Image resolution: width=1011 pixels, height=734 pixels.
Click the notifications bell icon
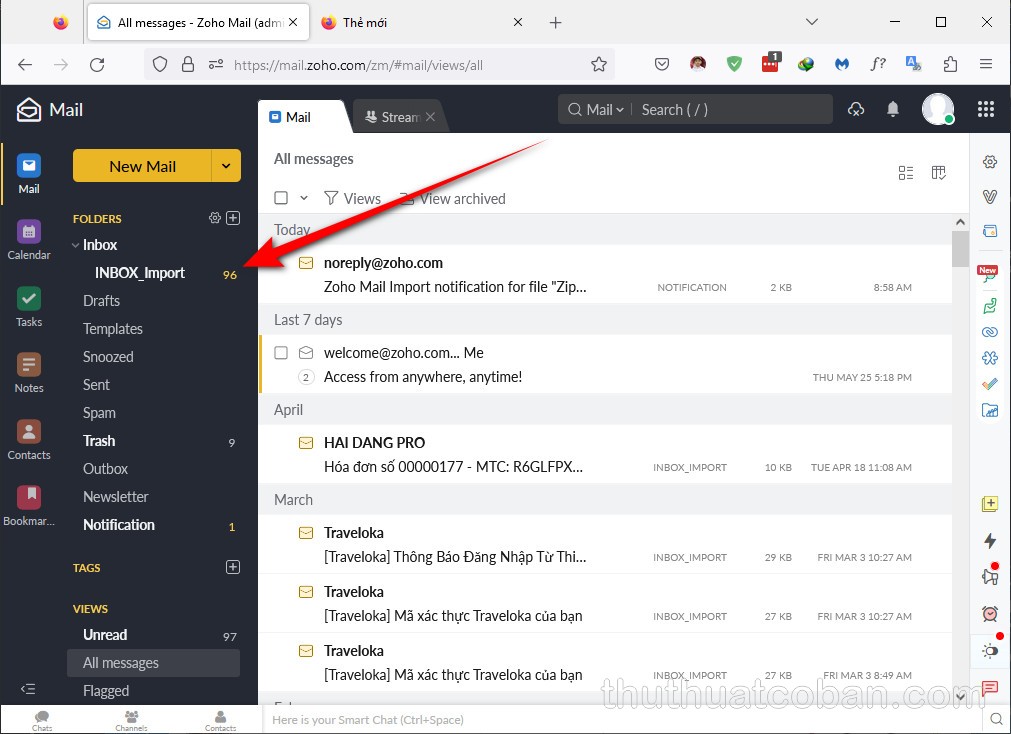coord(893,110)
